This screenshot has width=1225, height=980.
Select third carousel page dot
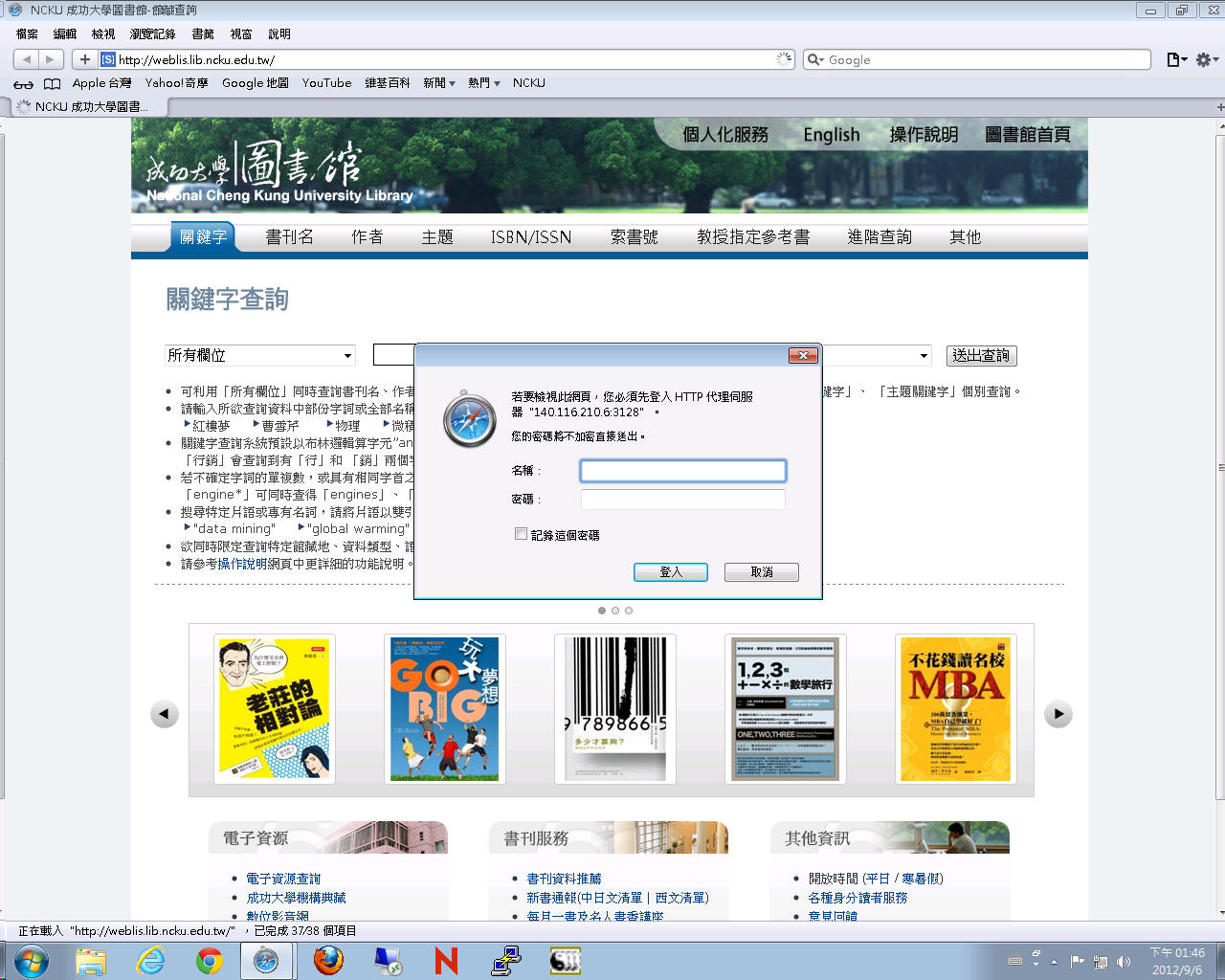pos(629,611)
